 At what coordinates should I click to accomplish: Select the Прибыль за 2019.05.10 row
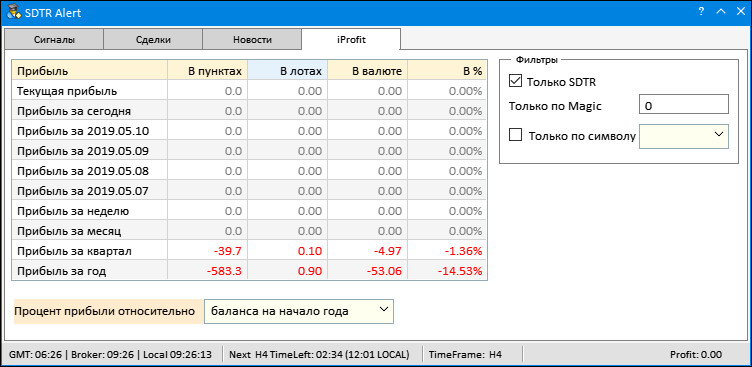click(249, 131)
